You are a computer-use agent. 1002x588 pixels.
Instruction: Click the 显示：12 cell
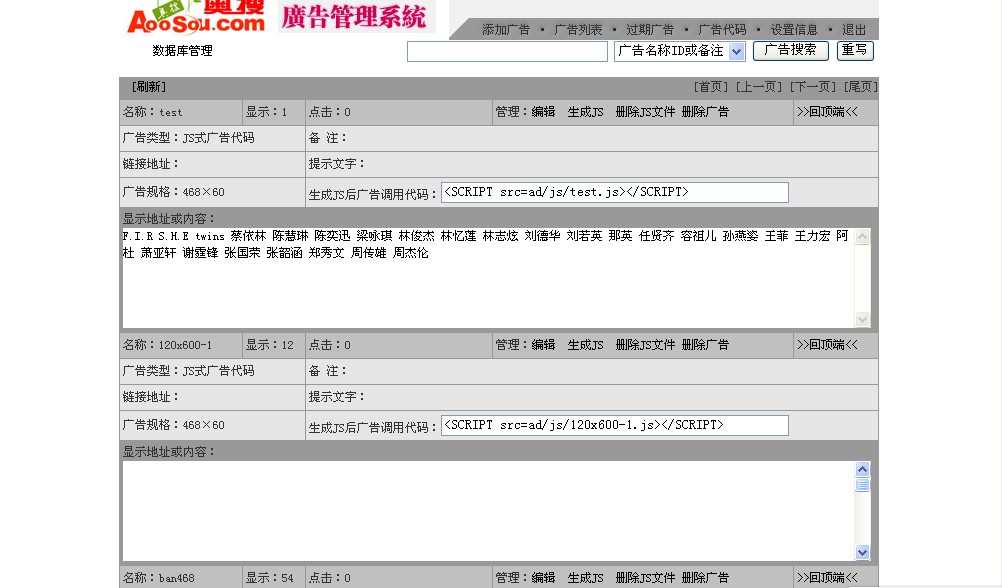click(274, 345)
